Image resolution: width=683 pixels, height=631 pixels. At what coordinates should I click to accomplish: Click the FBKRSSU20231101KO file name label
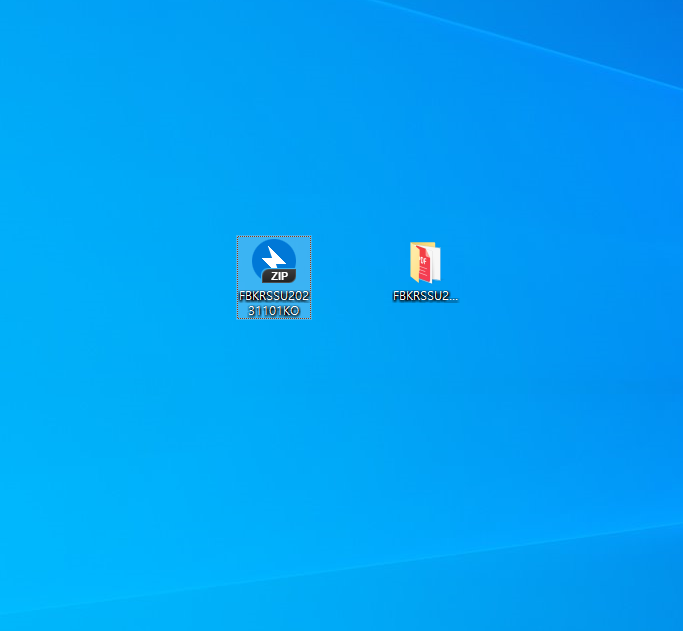274,303
